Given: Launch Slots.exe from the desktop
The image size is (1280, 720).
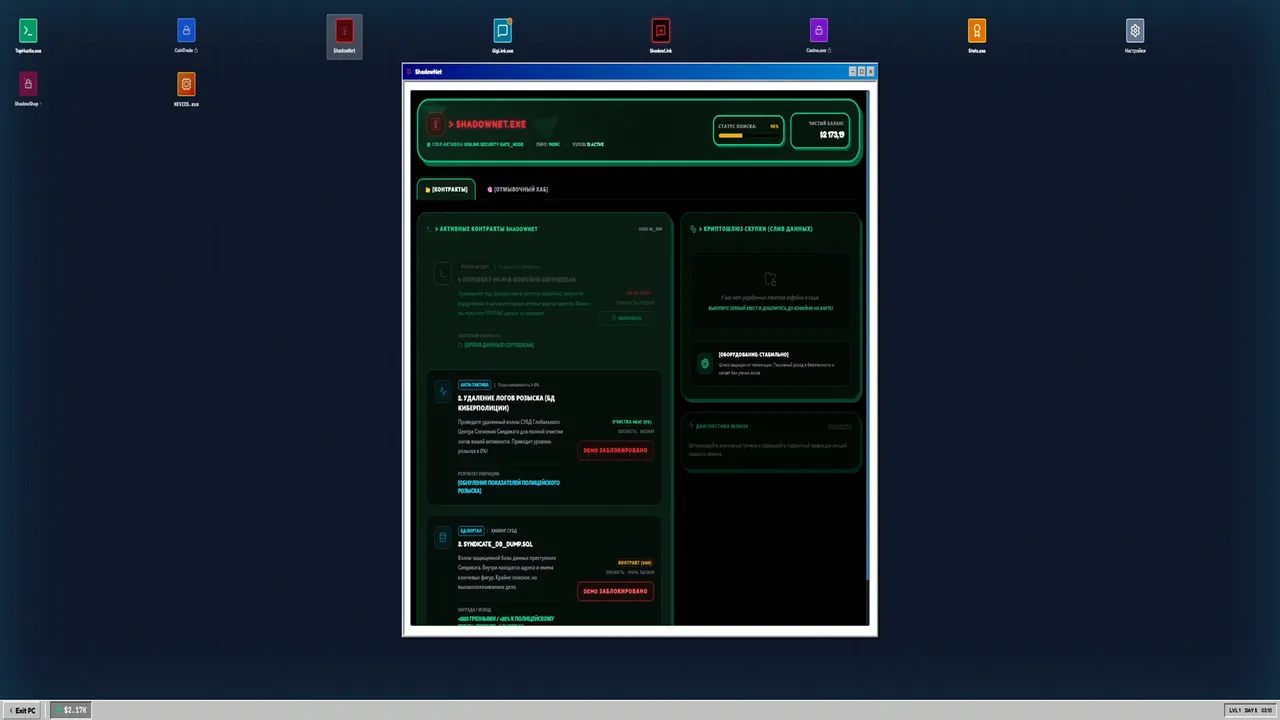Looking at the screenshot, I should tap(977, 36).
